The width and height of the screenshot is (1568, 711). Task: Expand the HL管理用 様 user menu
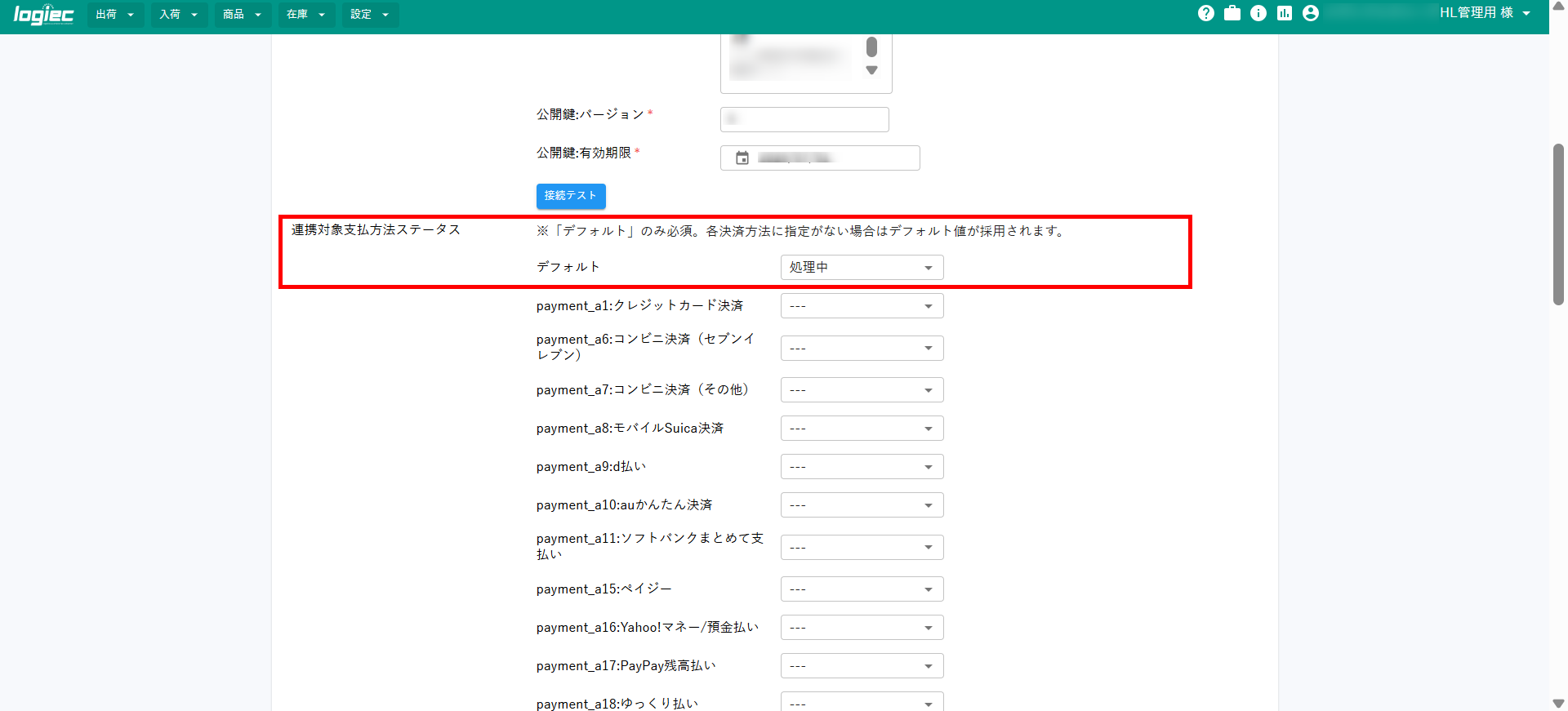[1484, 13]
